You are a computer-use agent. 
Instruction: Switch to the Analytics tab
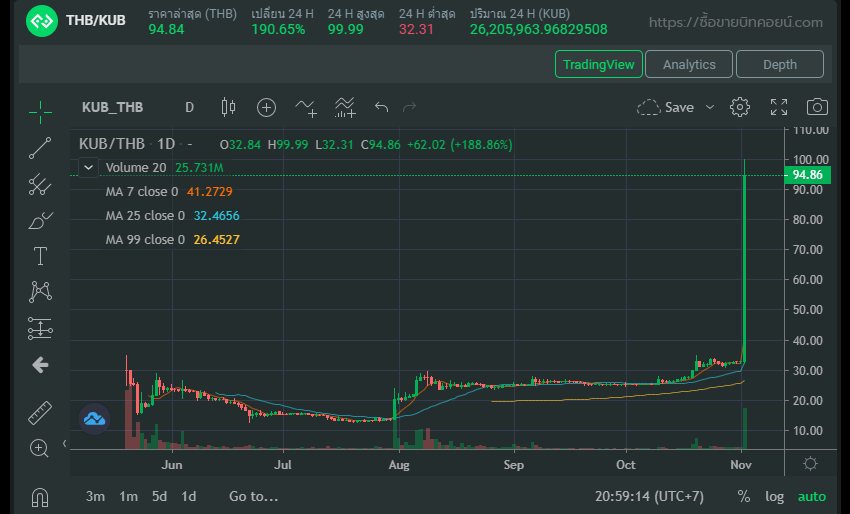(689, 64)
